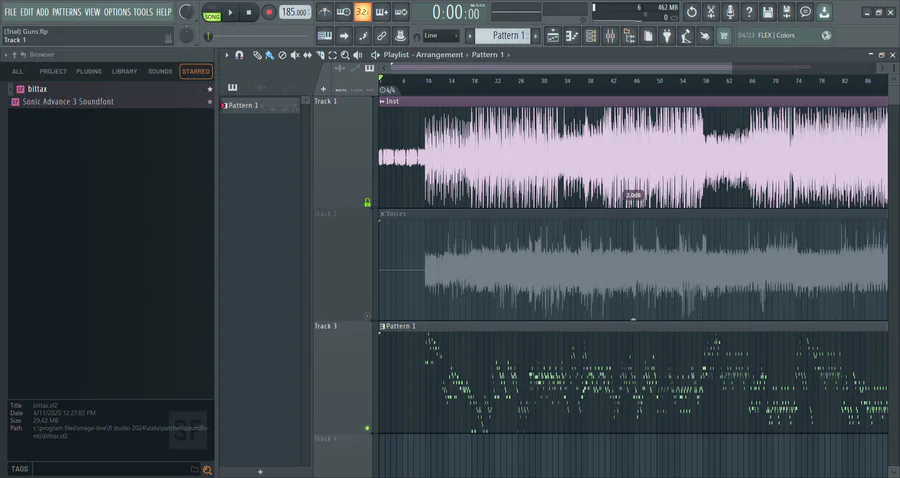This screenshot has width=900, height=478.
Task: Toggle the SONG/pattern mode switch
Action: (211, 13)
